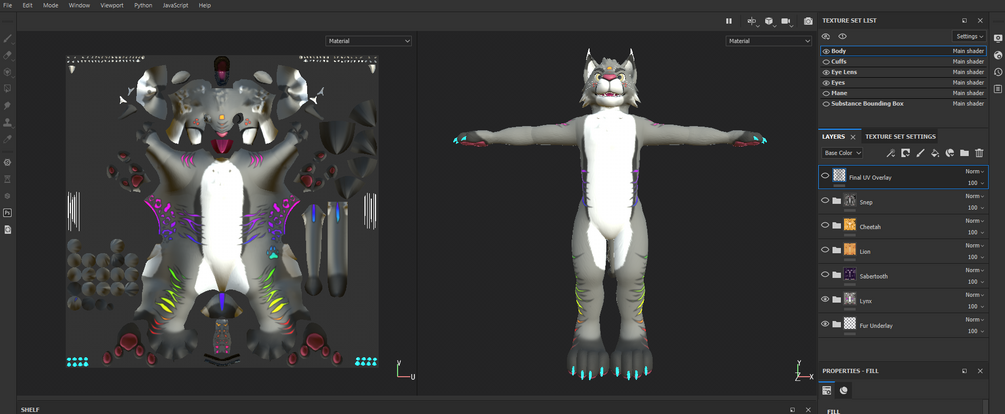
Task: Hide the Eye Lens texture set
Action: [x=826, y=72]
